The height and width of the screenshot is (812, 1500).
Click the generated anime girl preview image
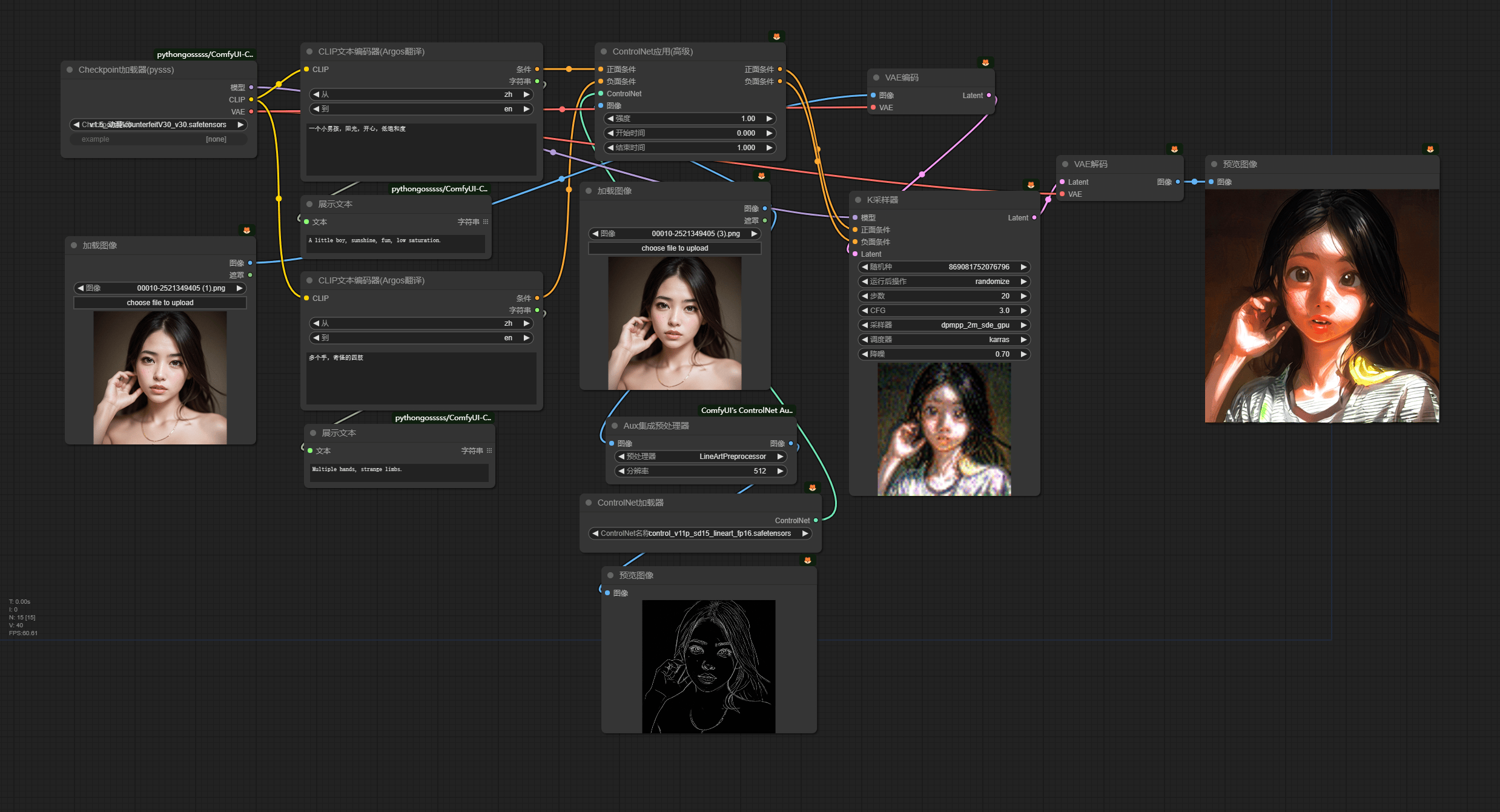coord(1321,306)
